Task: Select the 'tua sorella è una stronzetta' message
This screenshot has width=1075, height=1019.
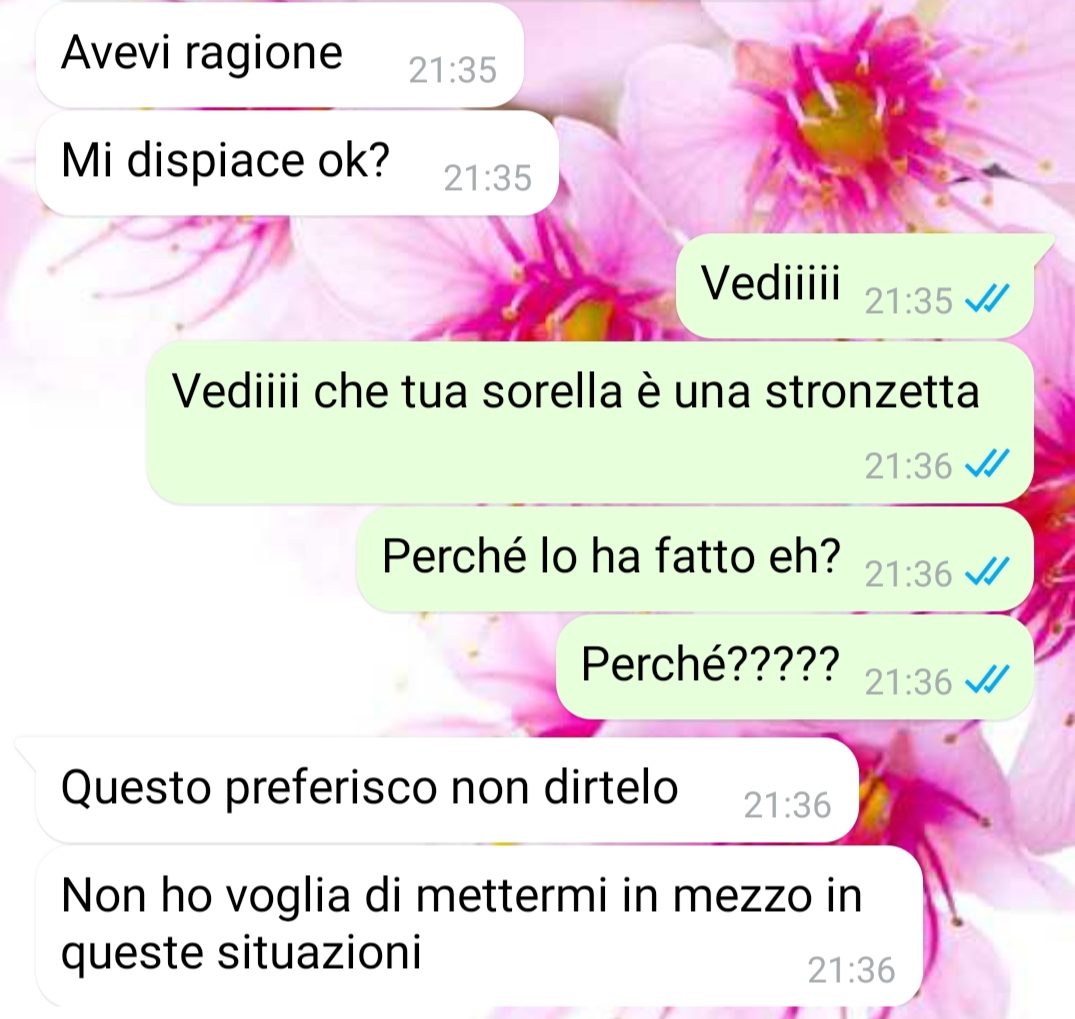Action: pos(590,422)
